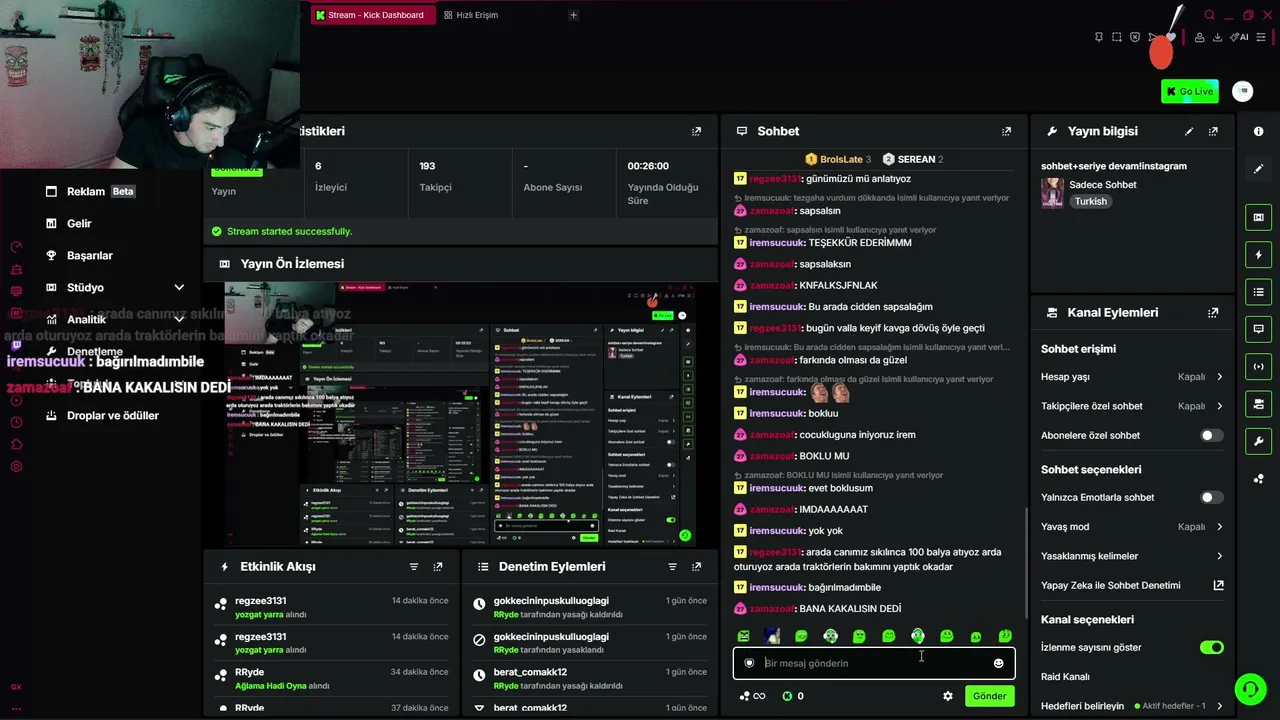Screen dimensions: 1280x720
Task: Open emoji picker in message box
Action: (x=998, y=663)
